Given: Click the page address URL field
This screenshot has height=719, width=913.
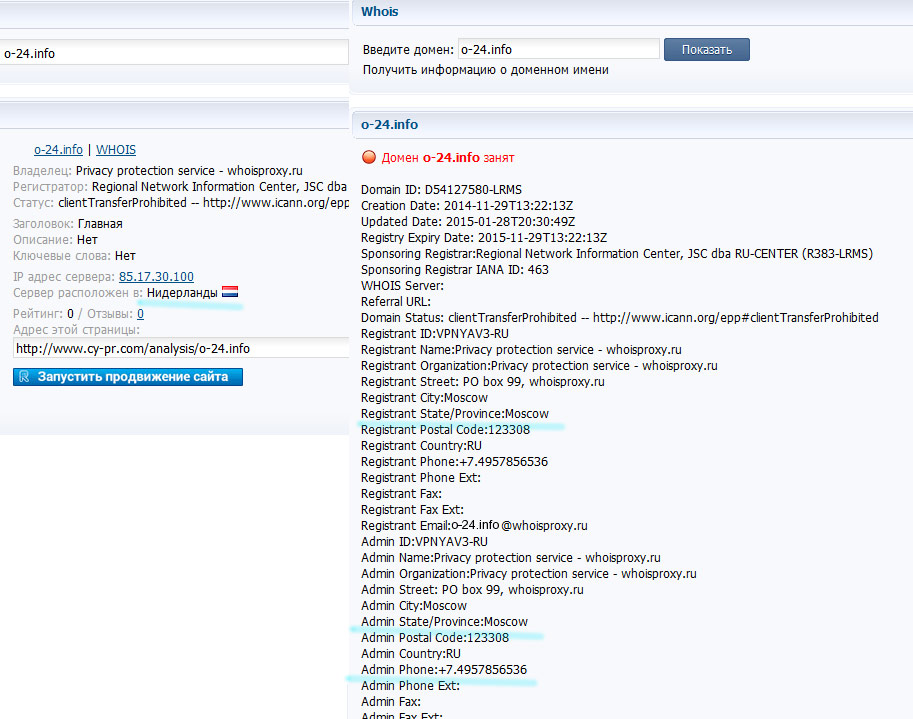Looking at the screenshot, I should coord(180,348).
